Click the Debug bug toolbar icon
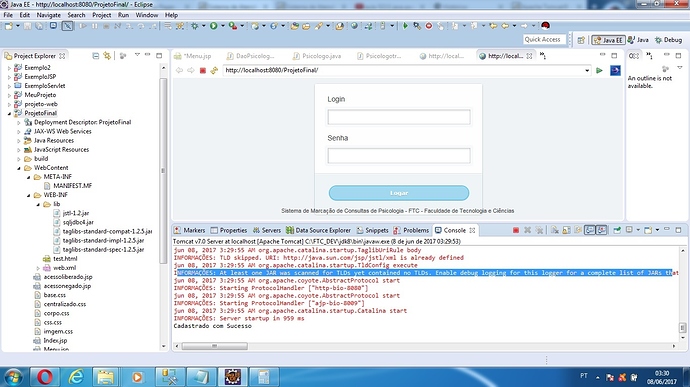Image resolution: width=690 pixels, height=387 pixels. coord(195,26)
